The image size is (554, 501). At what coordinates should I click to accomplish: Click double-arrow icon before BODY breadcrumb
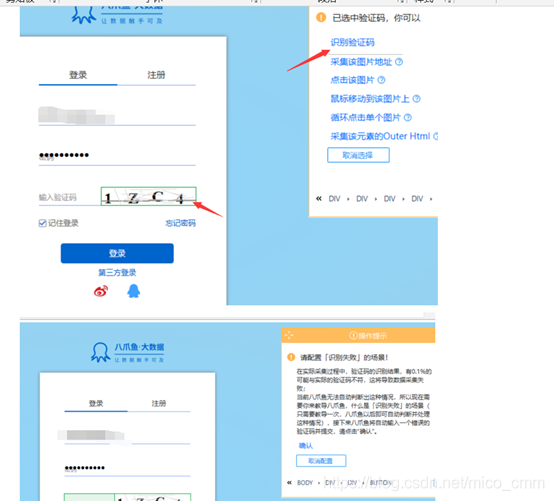(289, 483)
